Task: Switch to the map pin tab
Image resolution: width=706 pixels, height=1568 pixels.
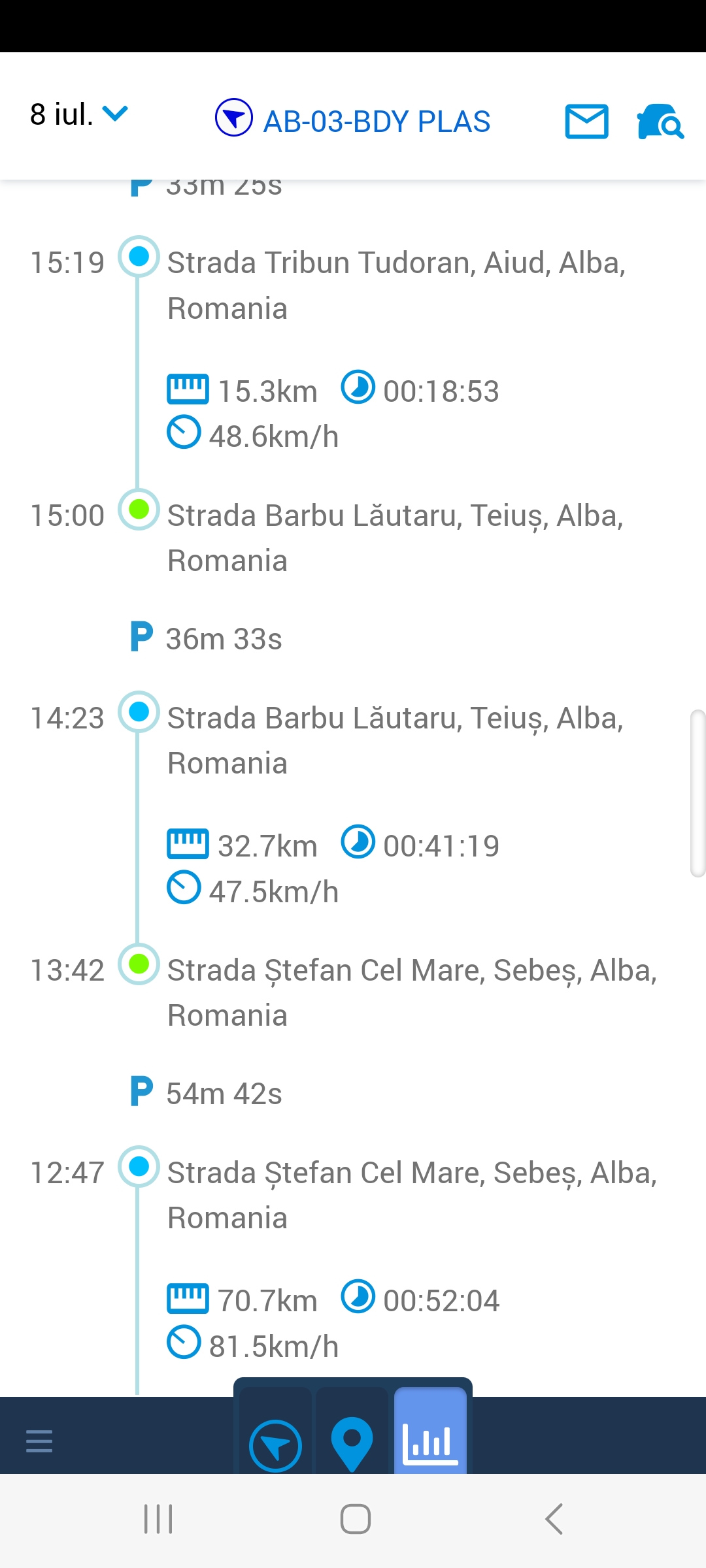Action: click(x=352, y=1443)
